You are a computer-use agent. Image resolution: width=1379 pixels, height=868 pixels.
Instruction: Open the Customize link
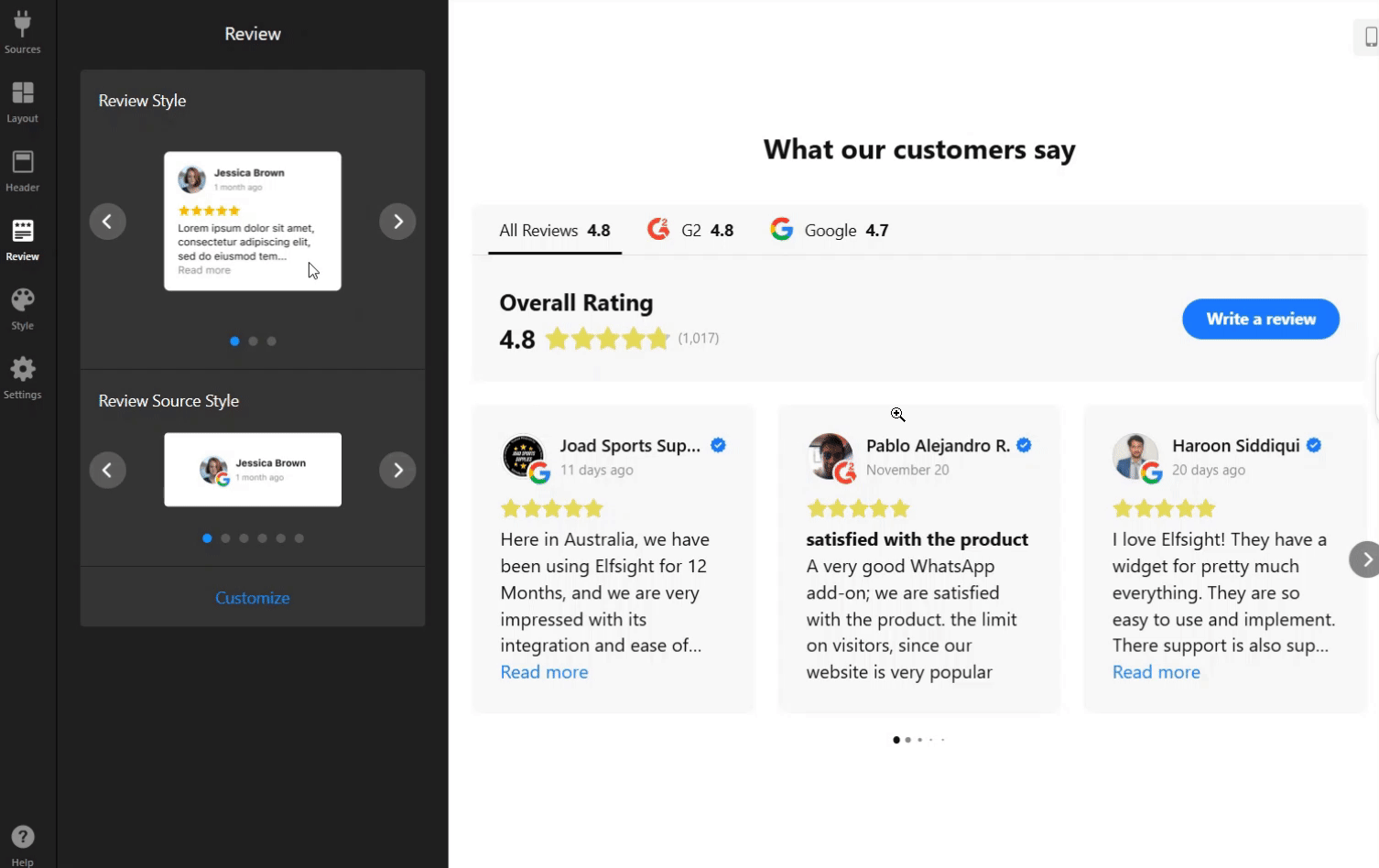(253, 598)
